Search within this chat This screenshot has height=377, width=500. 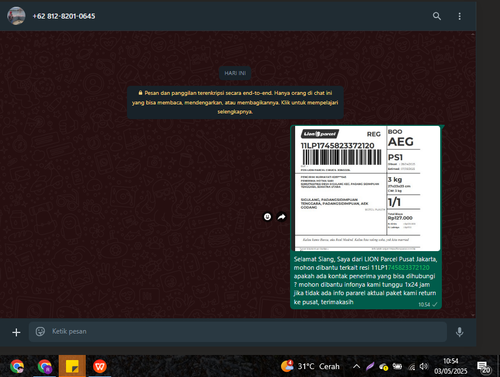[437, 16]
